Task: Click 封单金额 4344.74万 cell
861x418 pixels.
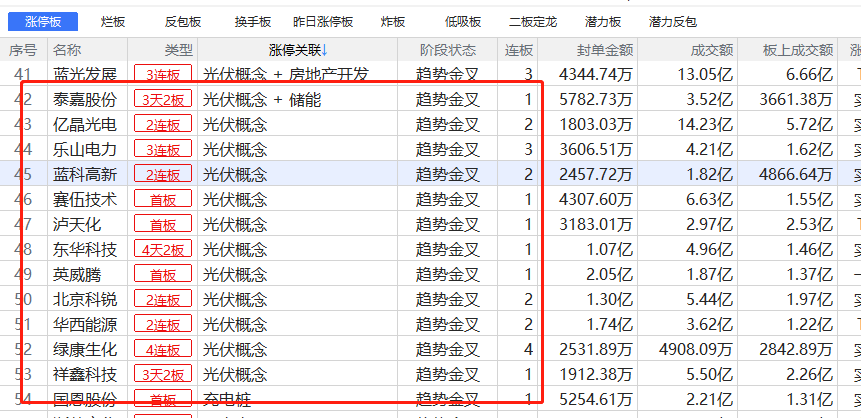Action: tap(596, 74)
